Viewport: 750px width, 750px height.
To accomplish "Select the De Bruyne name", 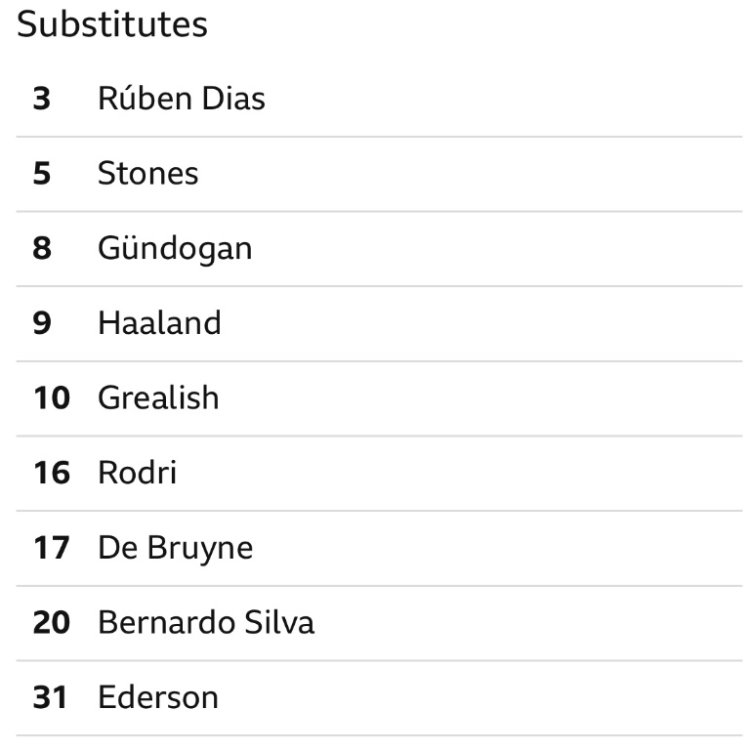I will [175, 547].
